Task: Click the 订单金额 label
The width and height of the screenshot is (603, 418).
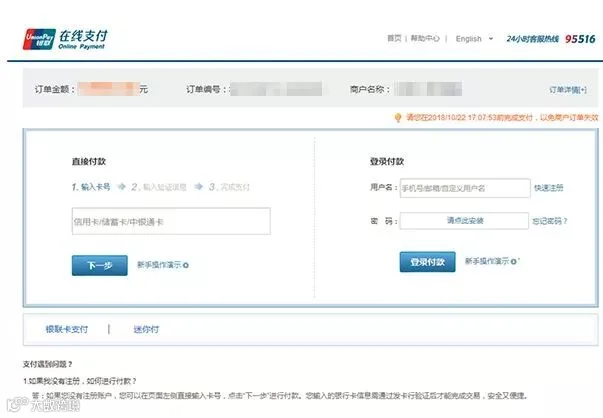Action: pos(55,89)
